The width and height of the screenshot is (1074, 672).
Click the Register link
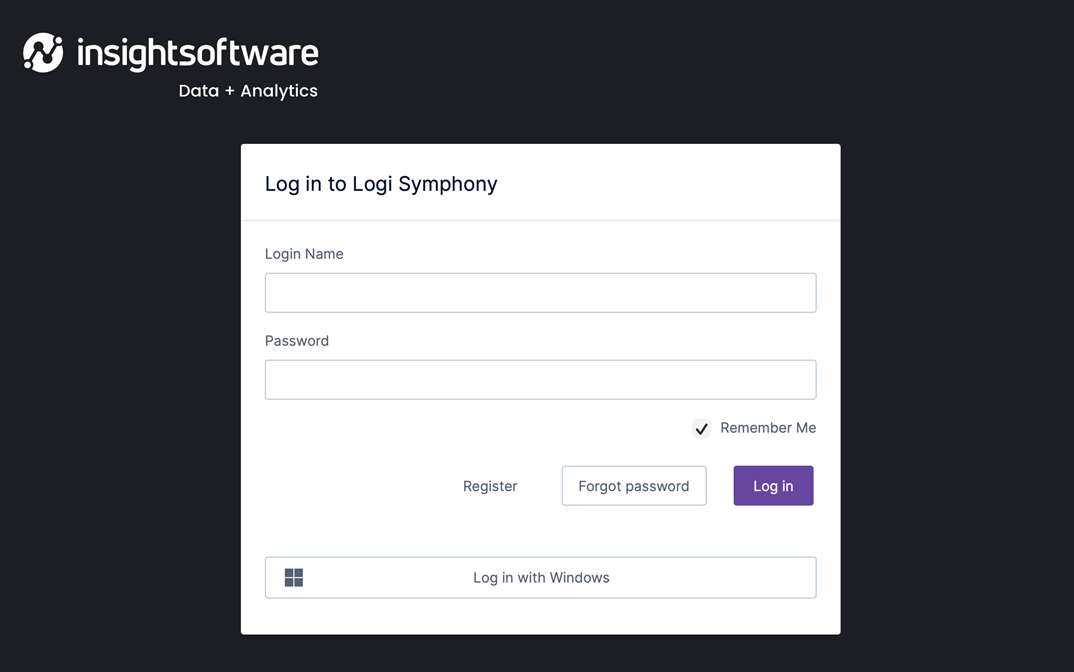pyautogui.click(x=490, y=486)
